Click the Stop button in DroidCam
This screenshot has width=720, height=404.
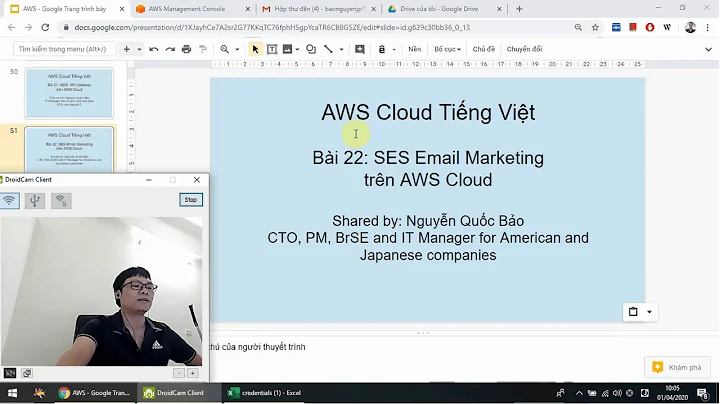tap(191, 200)
